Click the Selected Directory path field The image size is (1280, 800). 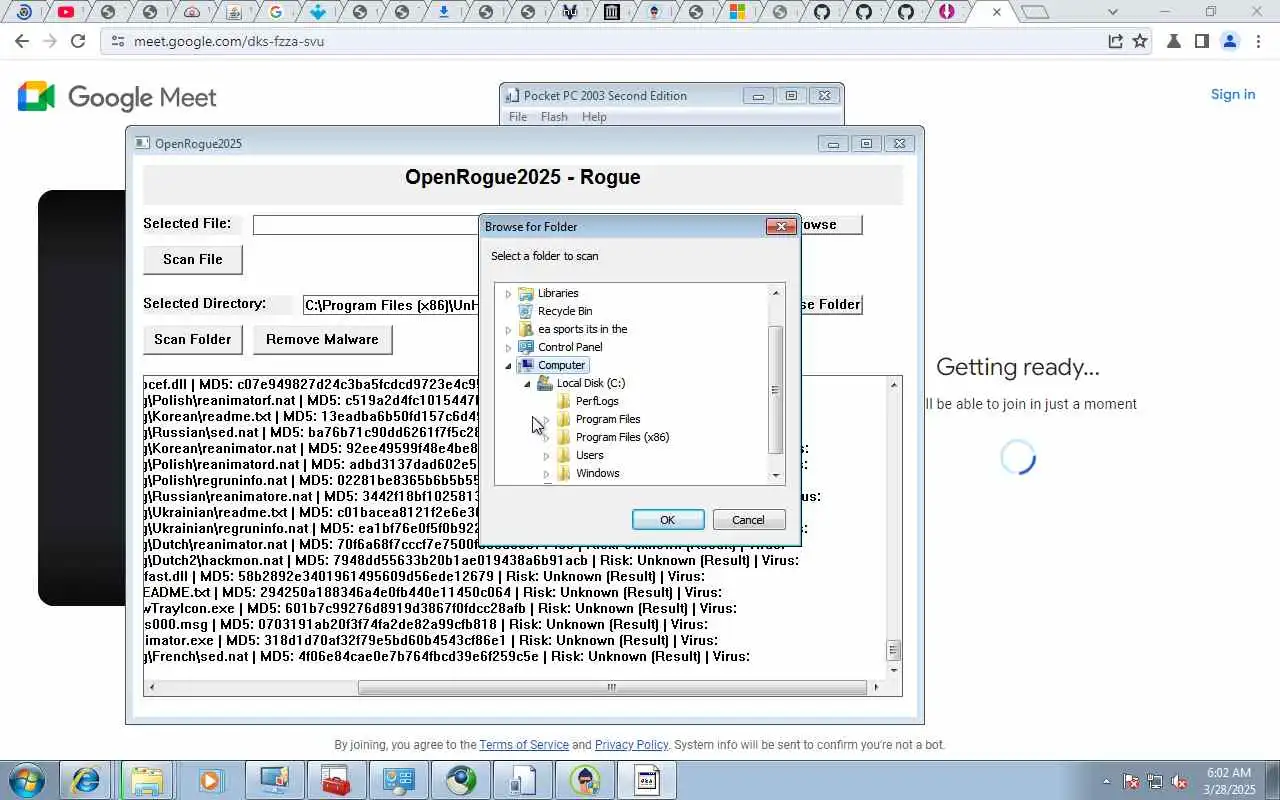391,305
